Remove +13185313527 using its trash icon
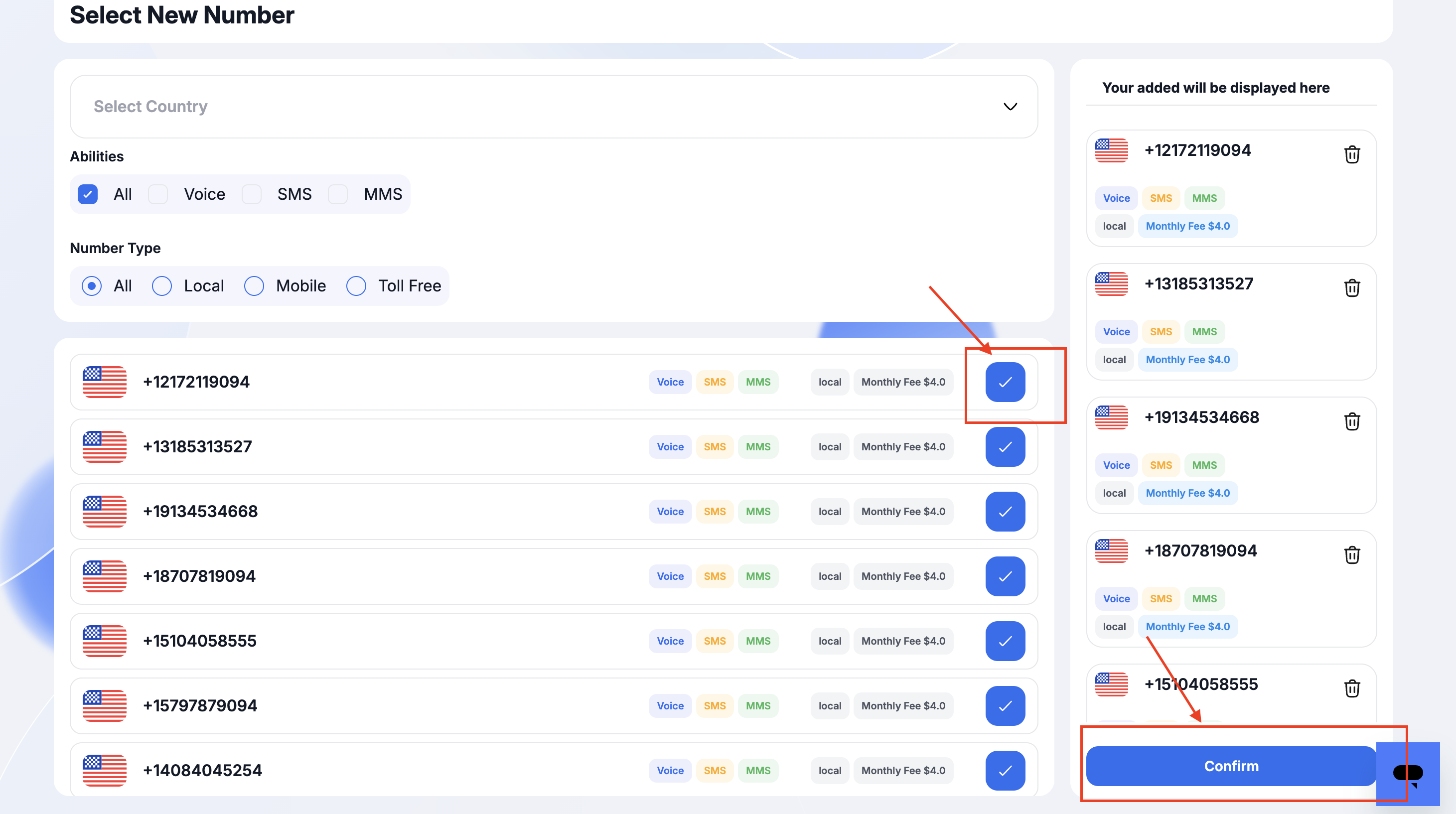 [x=1351, y=287]
